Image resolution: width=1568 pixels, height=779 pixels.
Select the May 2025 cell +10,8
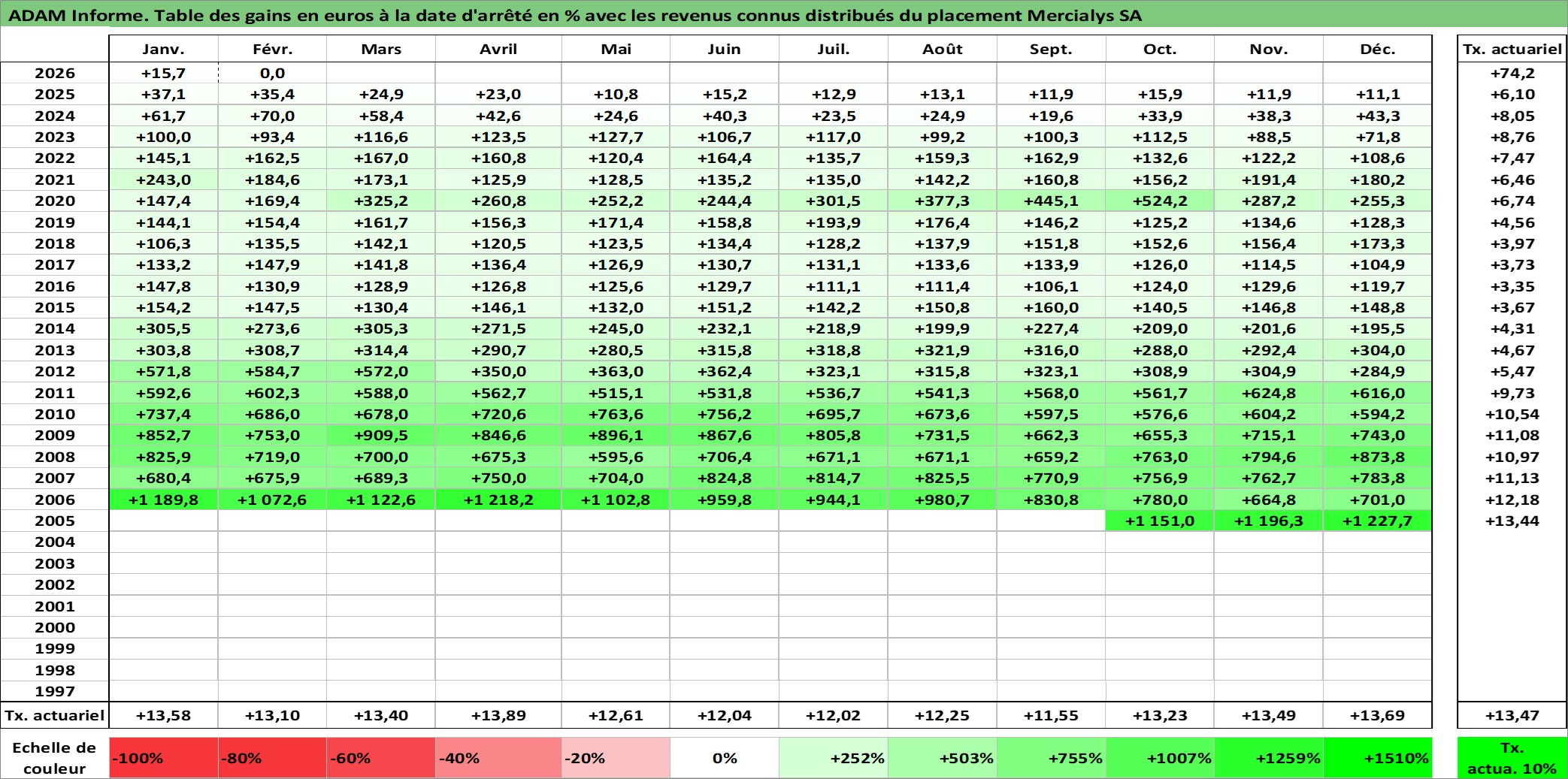(x=616, y=94)
